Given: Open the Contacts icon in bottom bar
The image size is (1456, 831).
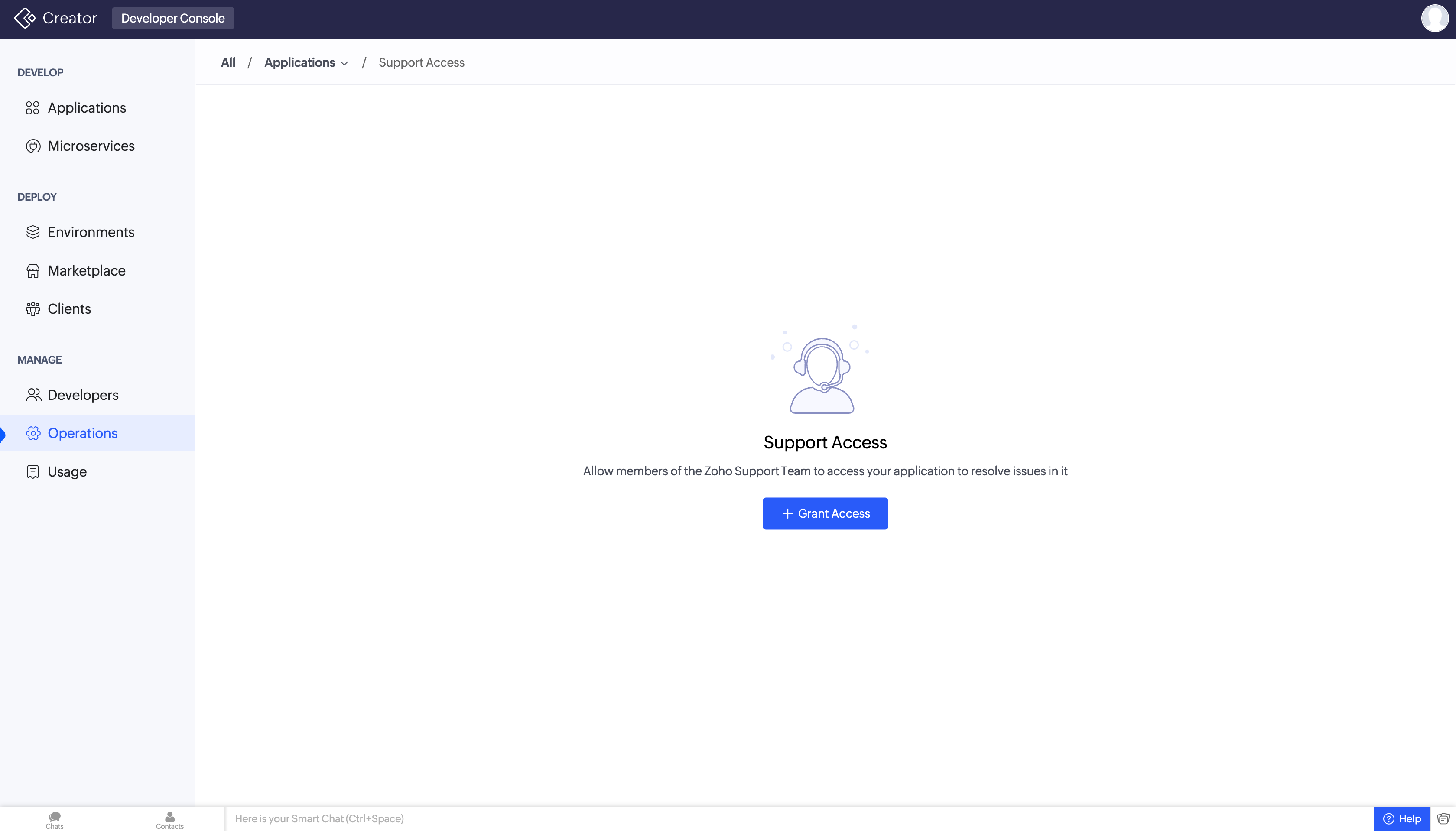Looking at the screenshot, I should tap(169, 819).
